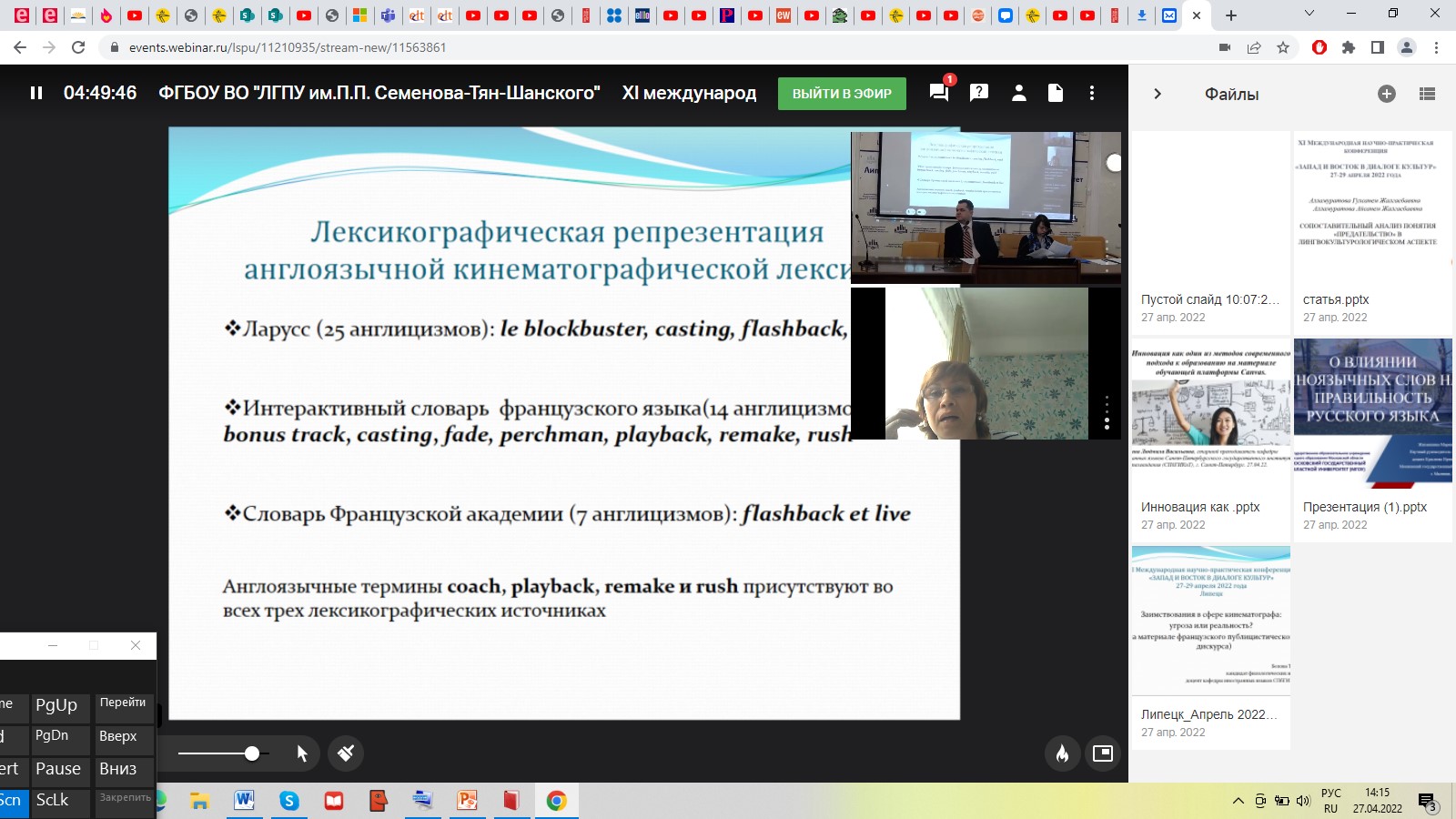Image resolution: width=1456 pixels, height=819 pixels.
Task: Pause the webinar stream
Action: point(36,93)
